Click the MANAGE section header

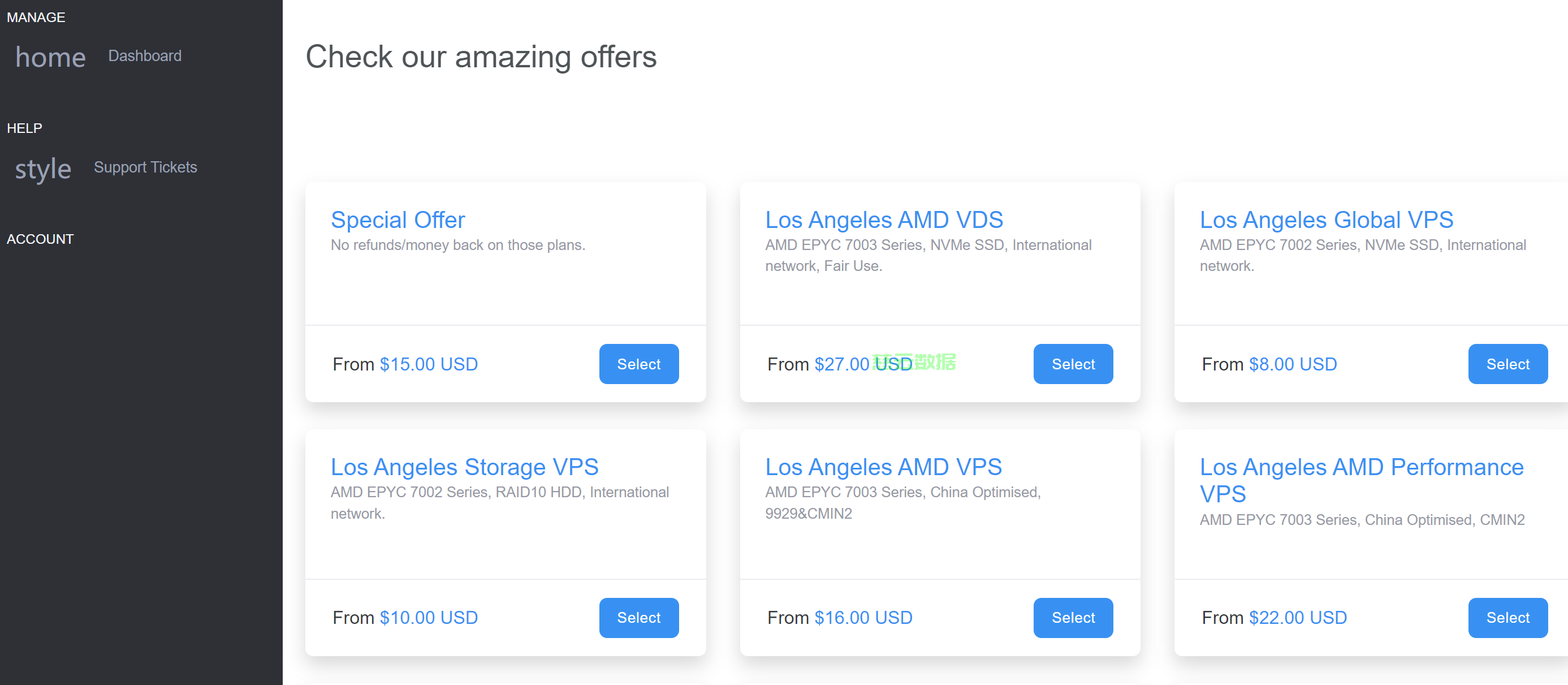point(36,18)
